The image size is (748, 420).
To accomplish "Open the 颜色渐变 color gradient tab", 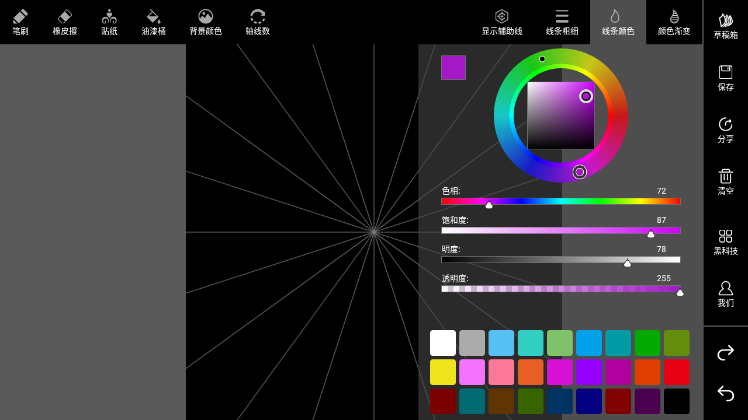I will click(674, 22).
